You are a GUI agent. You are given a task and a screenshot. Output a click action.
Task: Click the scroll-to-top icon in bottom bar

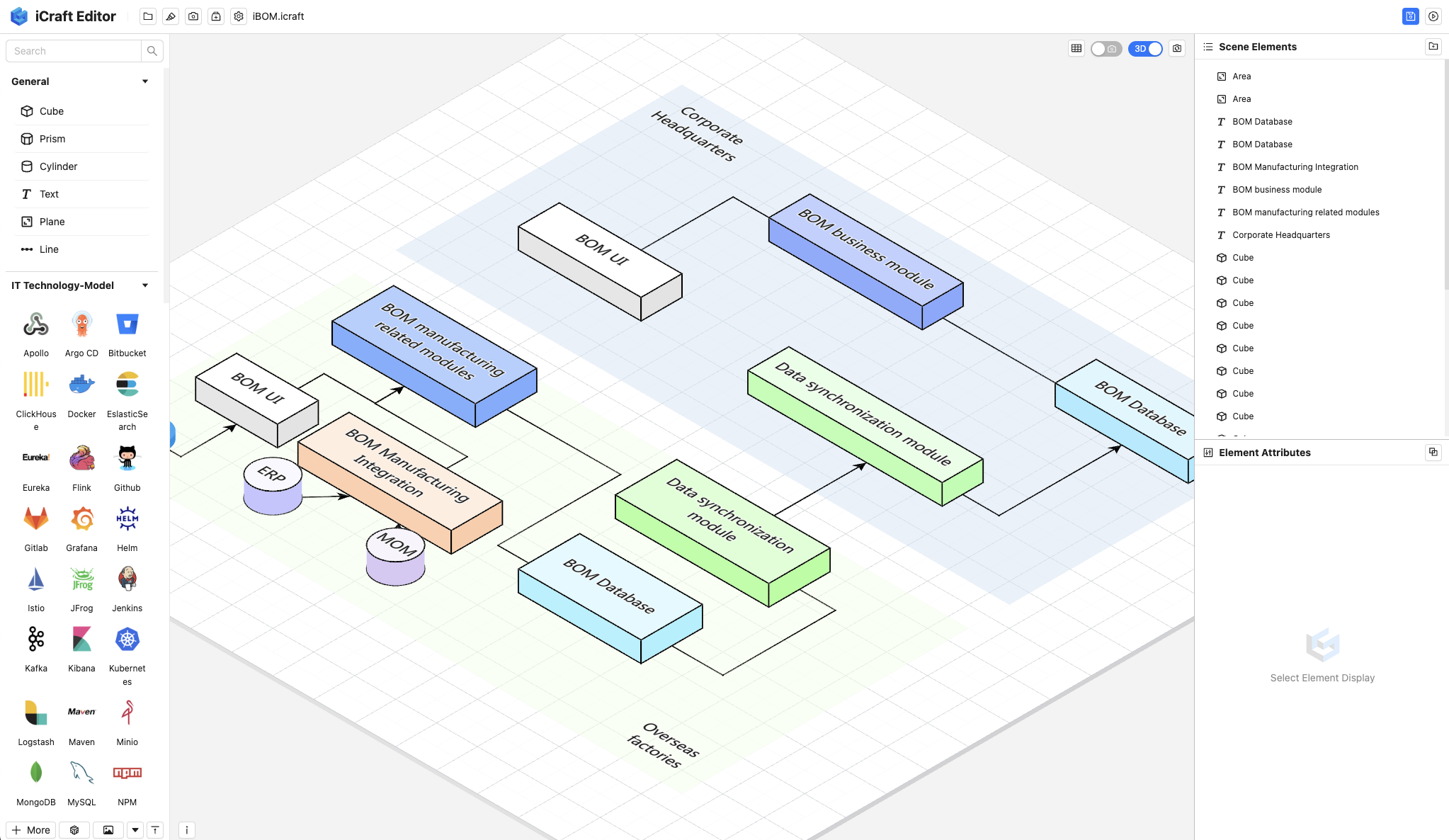coord(155,830)
